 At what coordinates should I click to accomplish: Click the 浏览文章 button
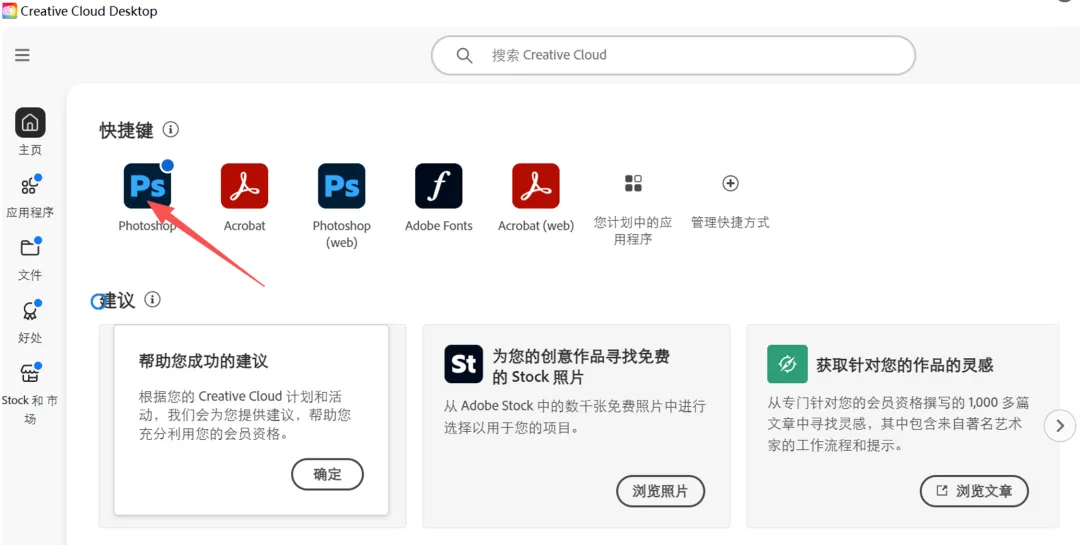pos(975,491)
